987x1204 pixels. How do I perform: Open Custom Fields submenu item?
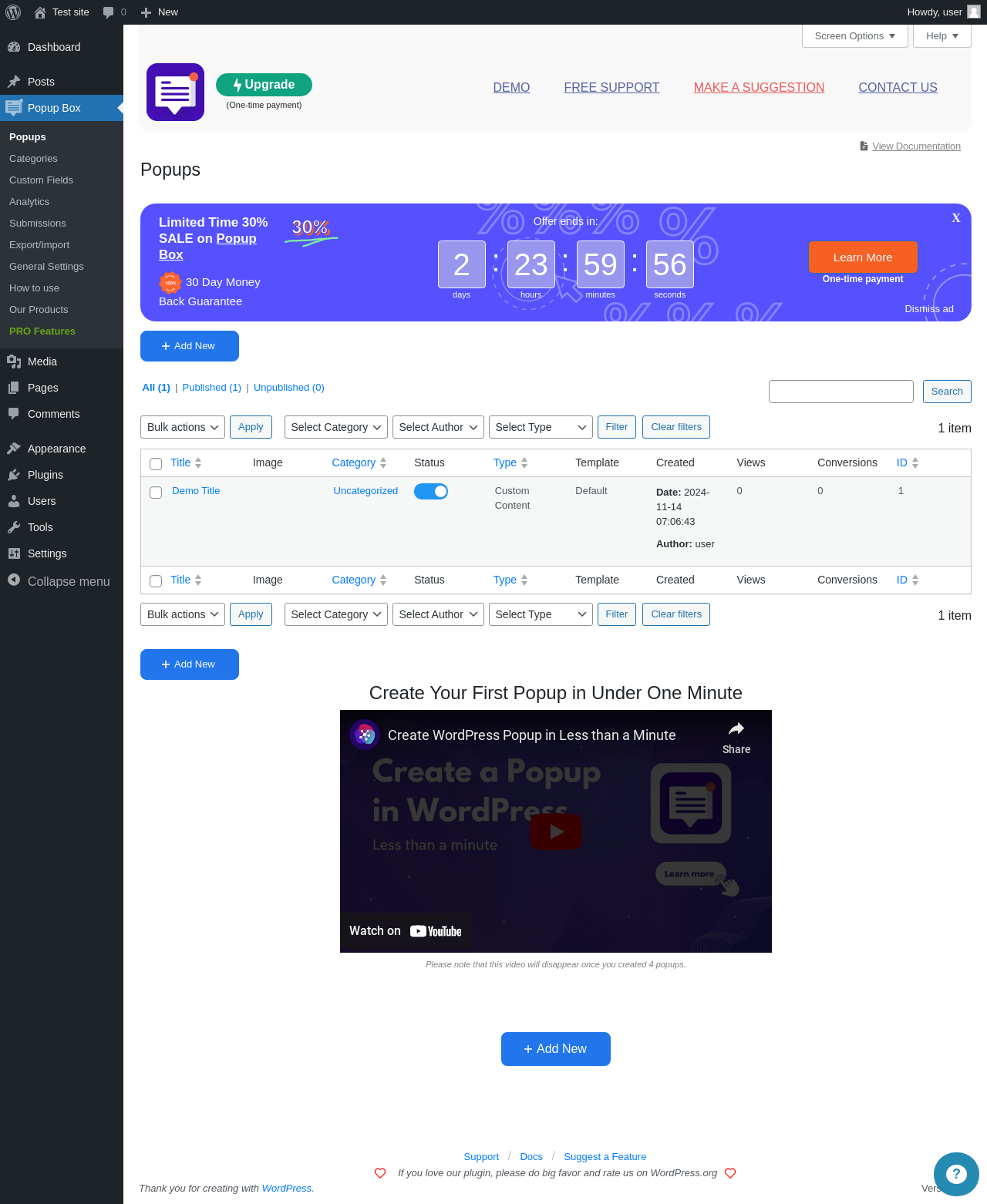pyautogui.click(x=41, y=180)
